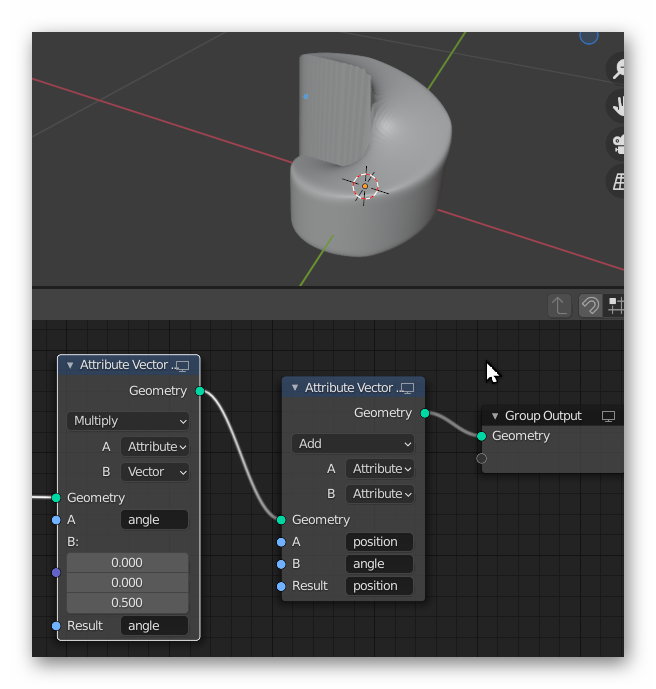This screenshot has width=656, height=689.
Task: Click monitor icon on Multiply Attribute Vector node
Action: [x=182, y=366]
